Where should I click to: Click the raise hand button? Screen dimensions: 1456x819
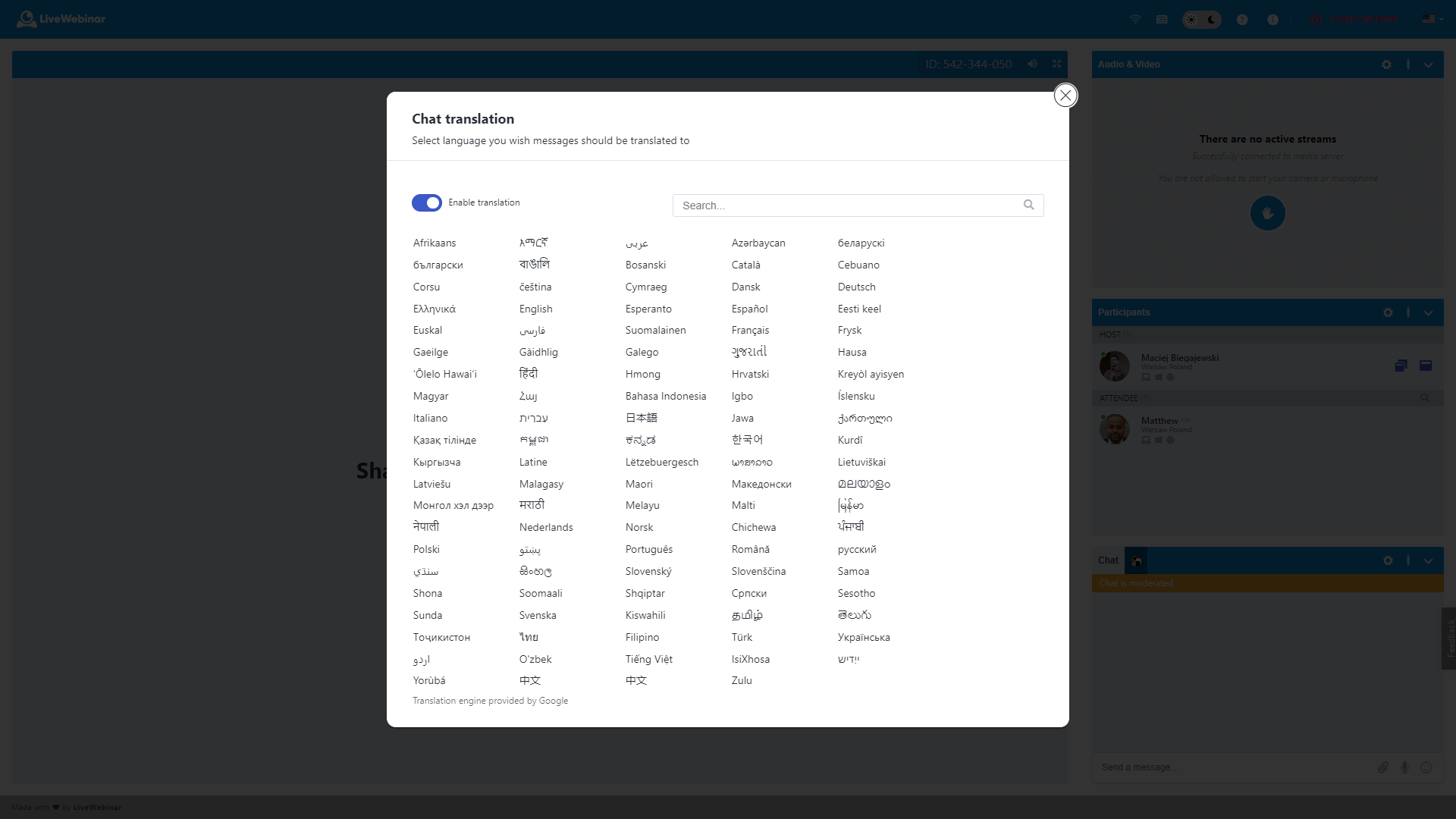(x=1267, y=213)
